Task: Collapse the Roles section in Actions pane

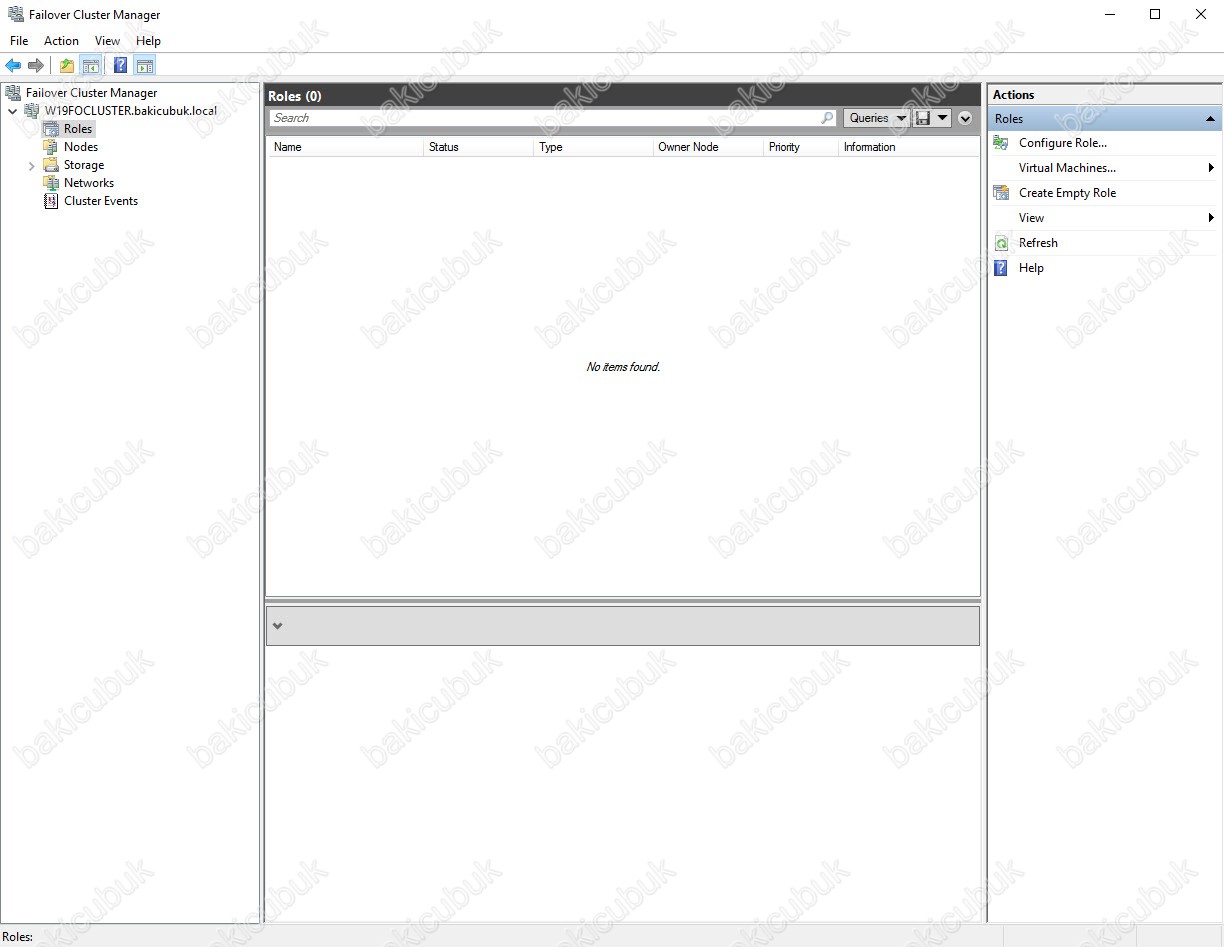Action: tap(1211, 119)
